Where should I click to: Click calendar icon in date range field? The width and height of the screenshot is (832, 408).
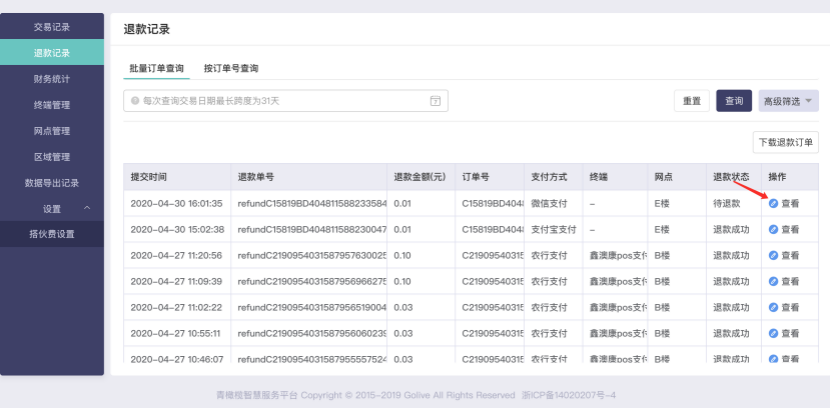435,101
